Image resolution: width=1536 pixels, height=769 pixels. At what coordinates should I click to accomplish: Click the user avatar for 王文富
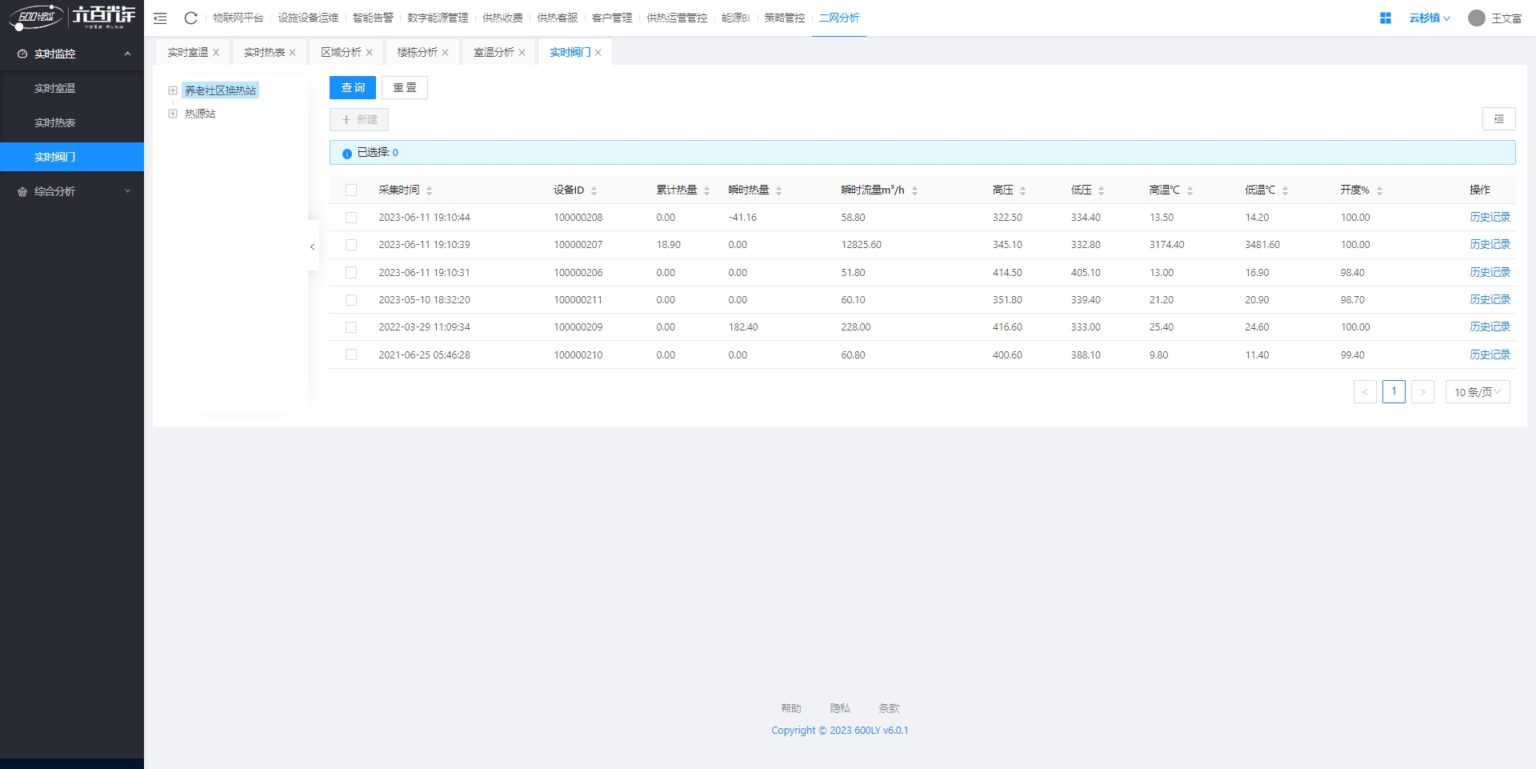pyautogui.click(x=1476, y=18)
